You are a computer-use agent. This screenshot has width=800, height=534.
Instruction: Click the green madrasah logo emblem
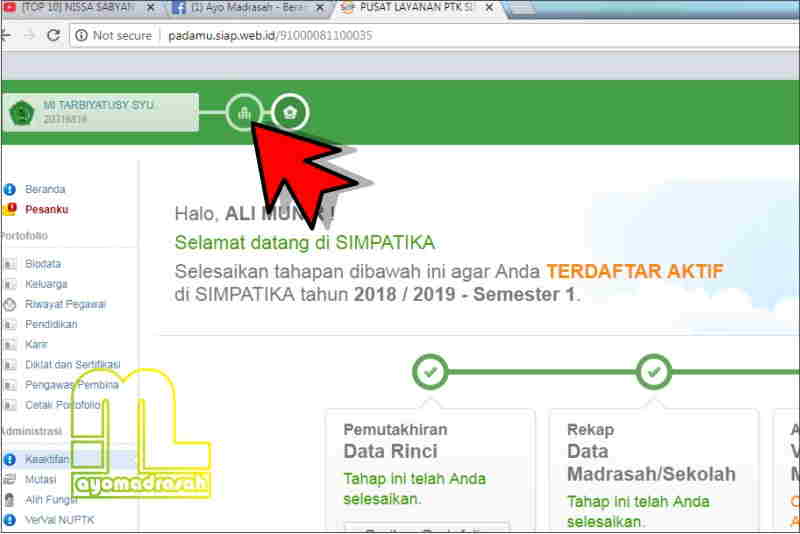click(x=22, y=113)
